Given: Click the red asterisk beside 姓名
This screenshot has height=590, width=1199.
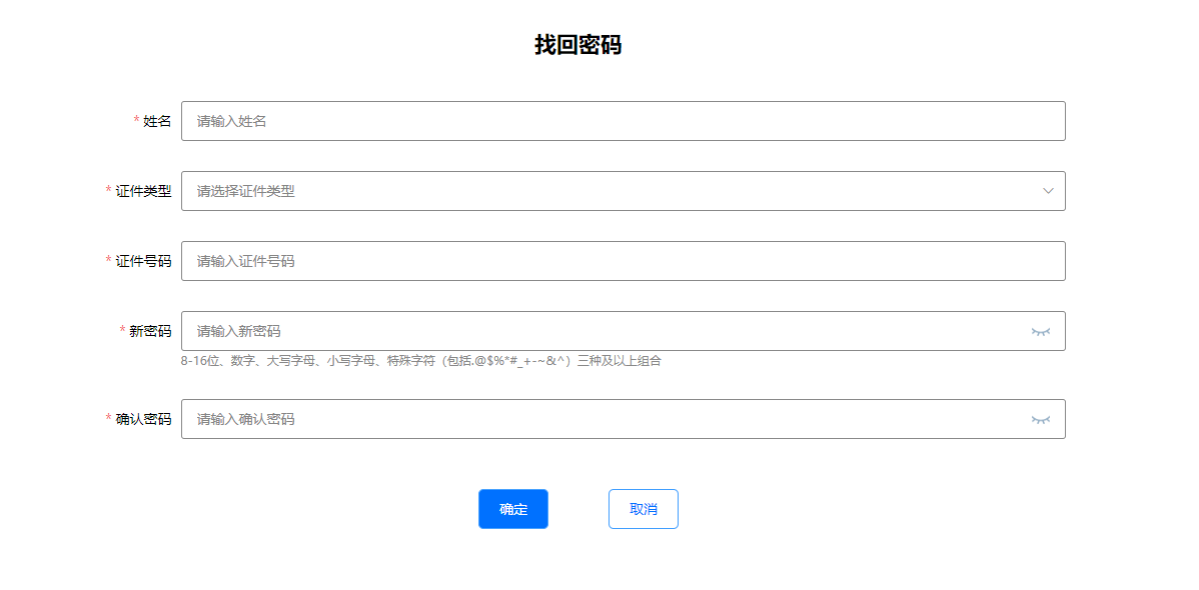Looking at the screenshot, I should click(x=137, y=121).
